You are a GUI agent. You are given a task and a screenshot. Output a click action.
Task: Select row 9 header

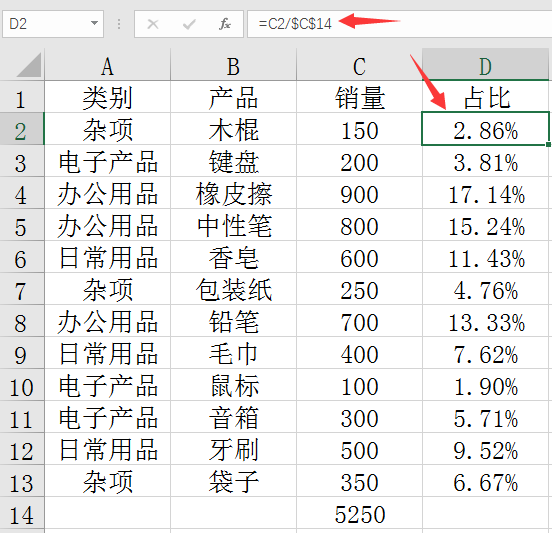(x=22, y=353)
